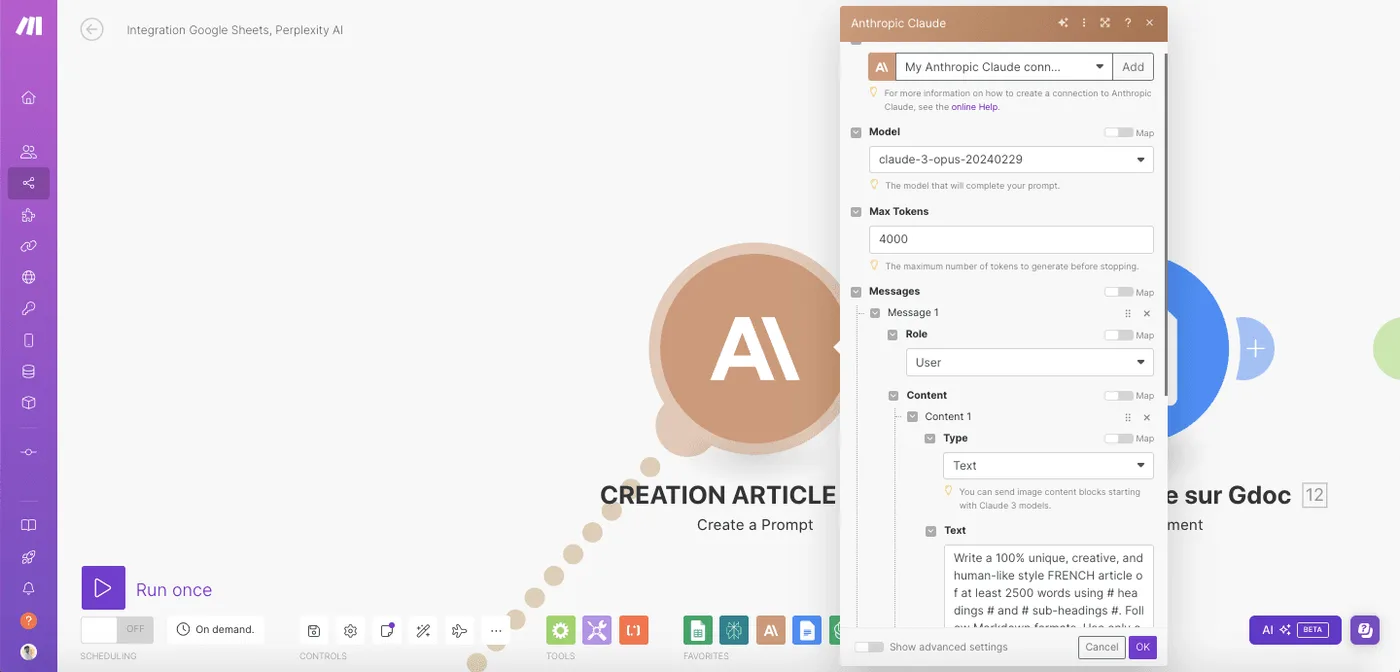Image resolution: width=1400 pixels, height=672 pixels.
Task: Open the Role dropdown showing User
Action: [x=1029, y=362]
